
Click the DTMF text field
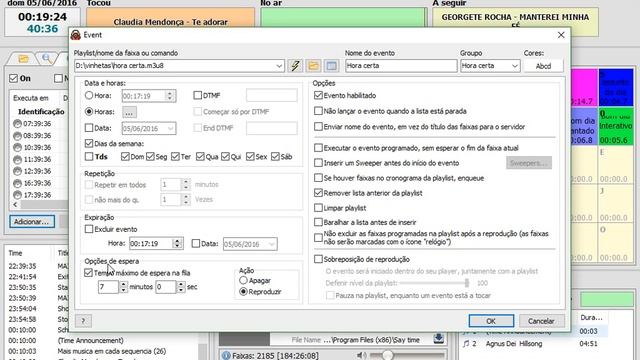(x=271, y=96)
